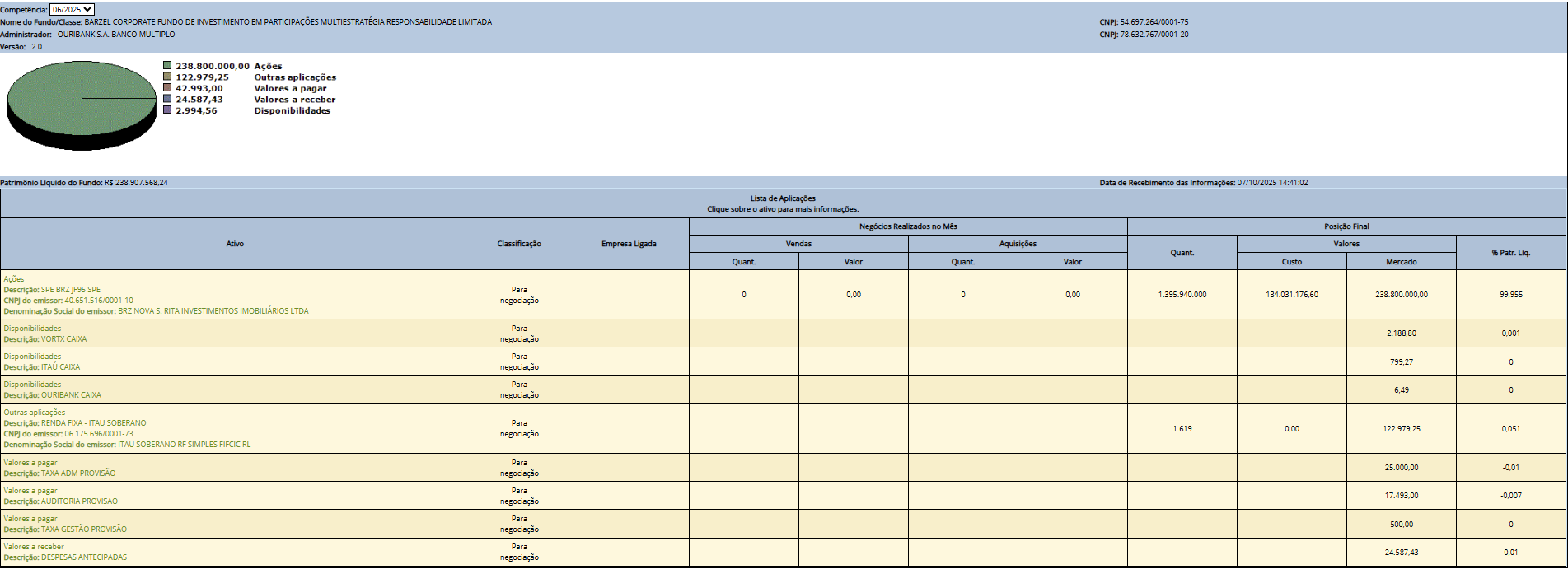The height and width of the screenshot is (569, 1568).
Task: Click the BARZEL CORPORATE fund name text
Action: pyautogui.click(x=288, y=22)
